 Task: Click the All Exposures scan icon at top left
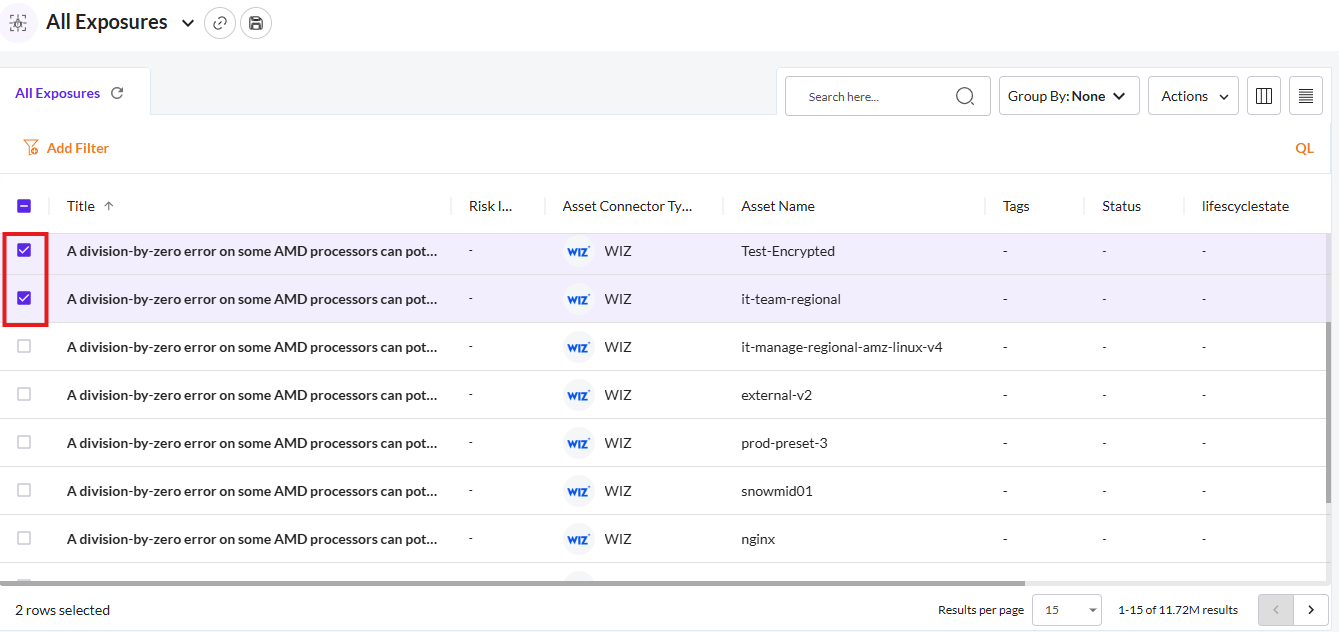tap(18, 23)
